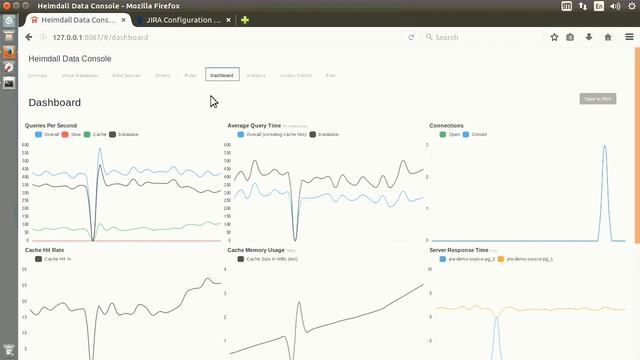Image resolution: width=640 pixels, height=360 pixels.
Task: Open the En keyboard language indicator
Action: (599, 6)
